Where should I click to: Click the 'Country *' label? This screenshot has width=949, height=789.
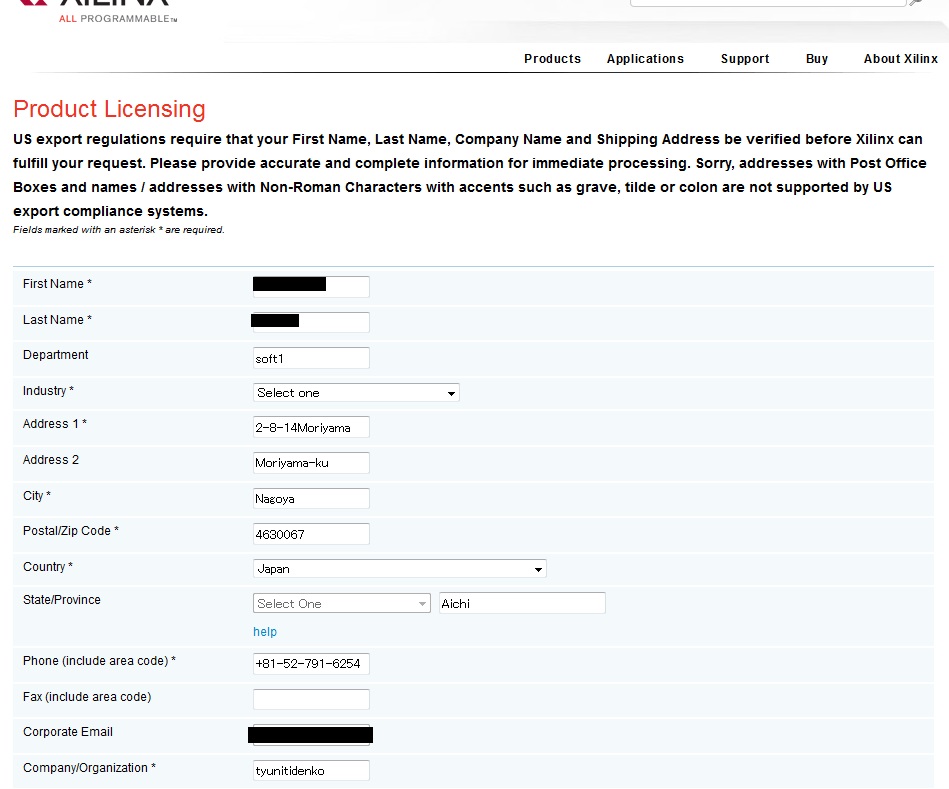pos(48,567)
